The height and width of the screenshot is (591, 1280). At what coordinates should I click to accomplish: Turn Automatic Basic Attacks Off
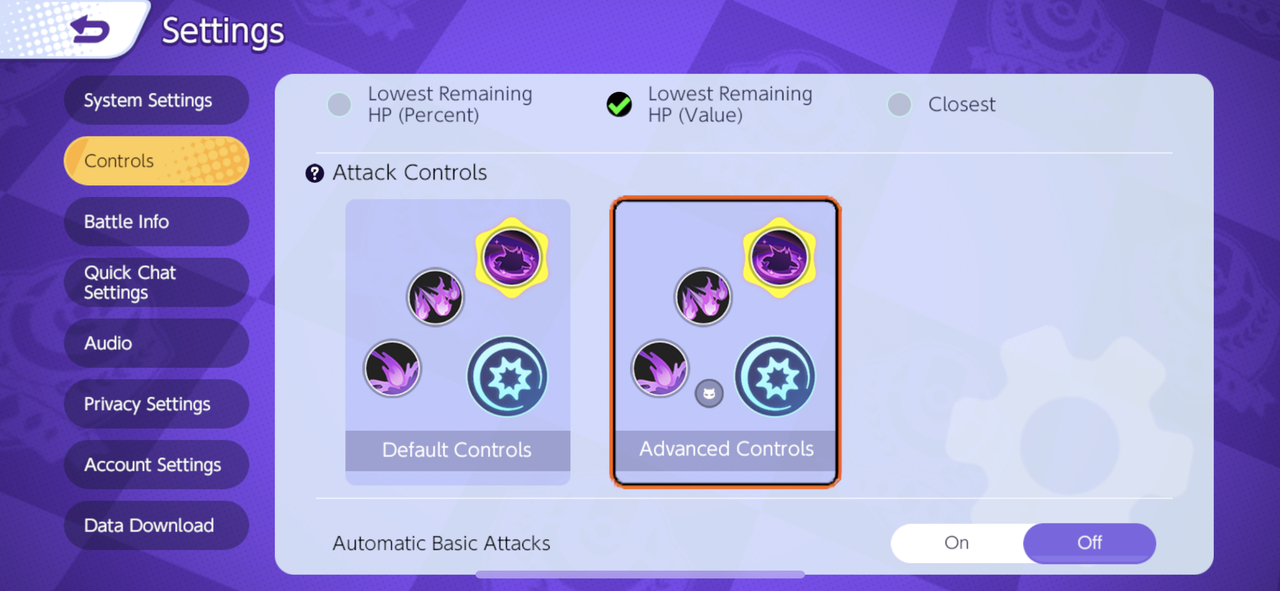(1090, 543)
